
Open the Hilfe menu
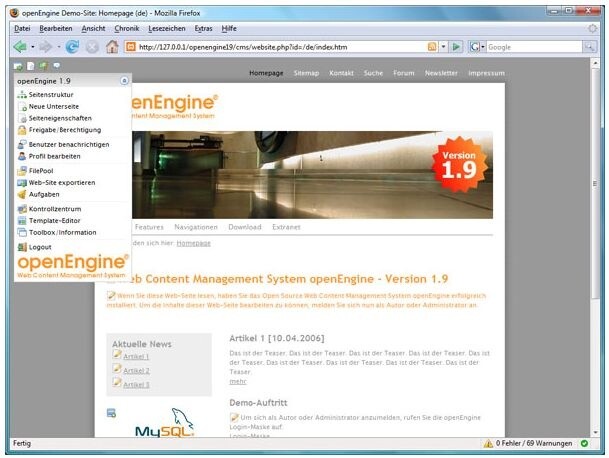click(229, 28)
